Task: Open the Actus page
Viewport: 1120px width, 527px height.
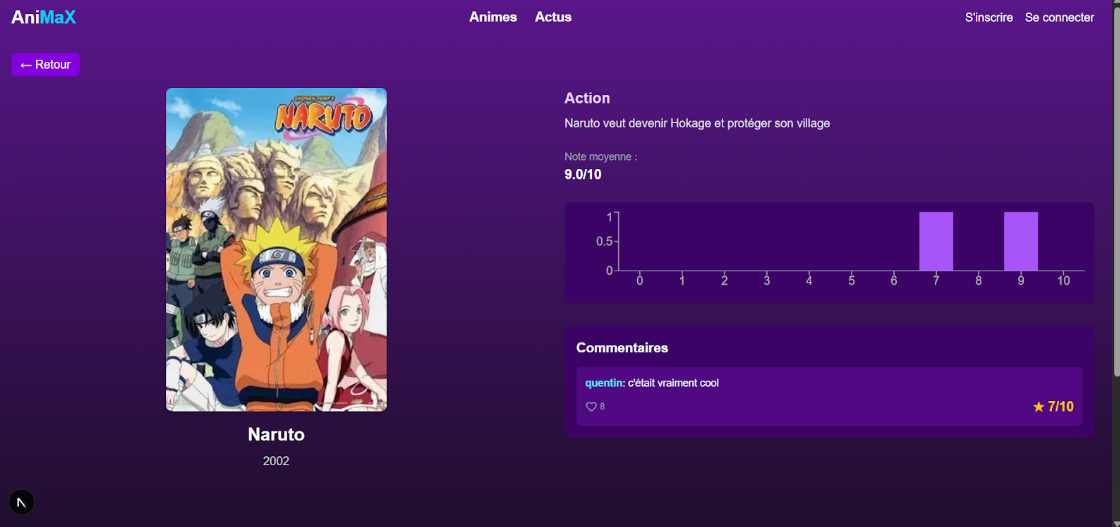Action: pos(553,17)
